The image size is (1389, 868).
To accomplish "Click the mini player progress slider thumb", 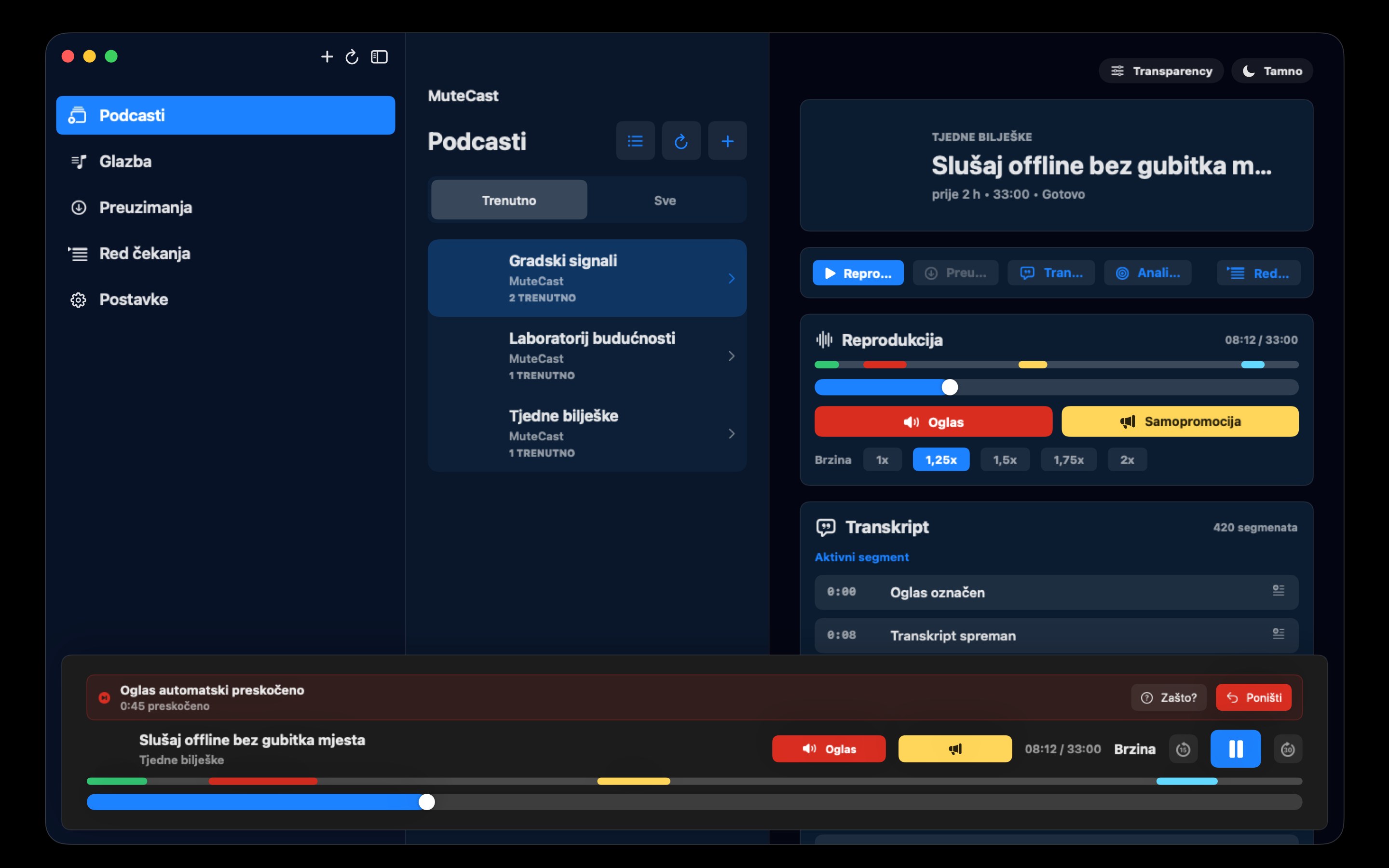I will (x=426, y=802).
